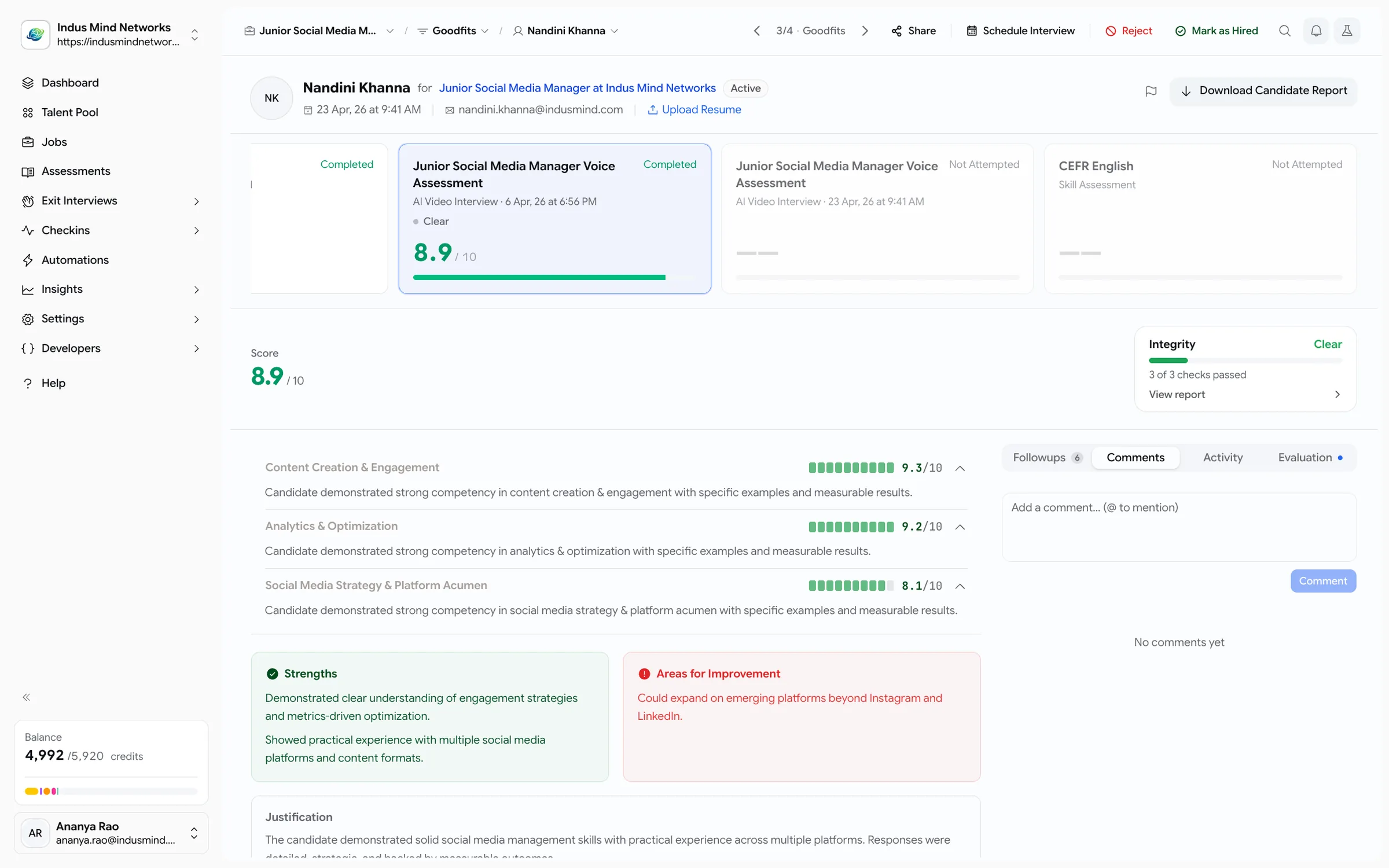
Task: Click the 9.3/10 score value
Action: click(x=922, y=468)
